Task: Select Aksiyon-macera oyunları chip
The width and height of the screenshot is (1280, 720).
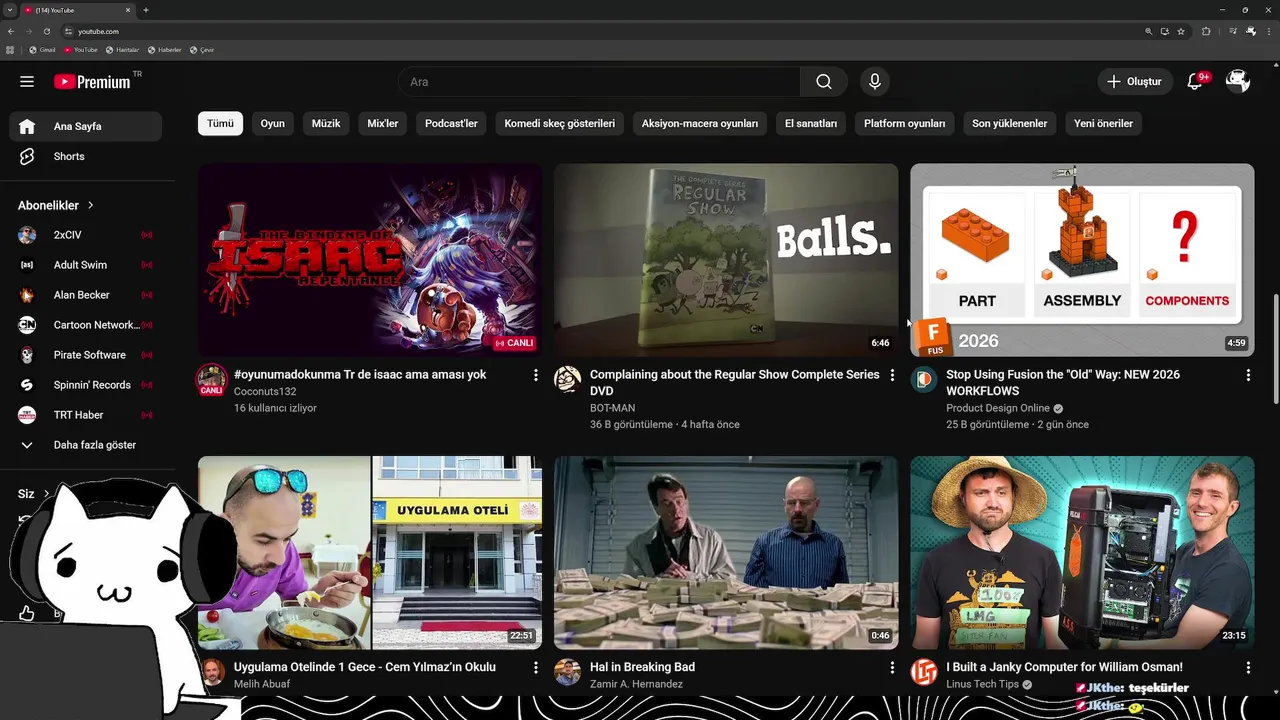Action: point(700,124)
